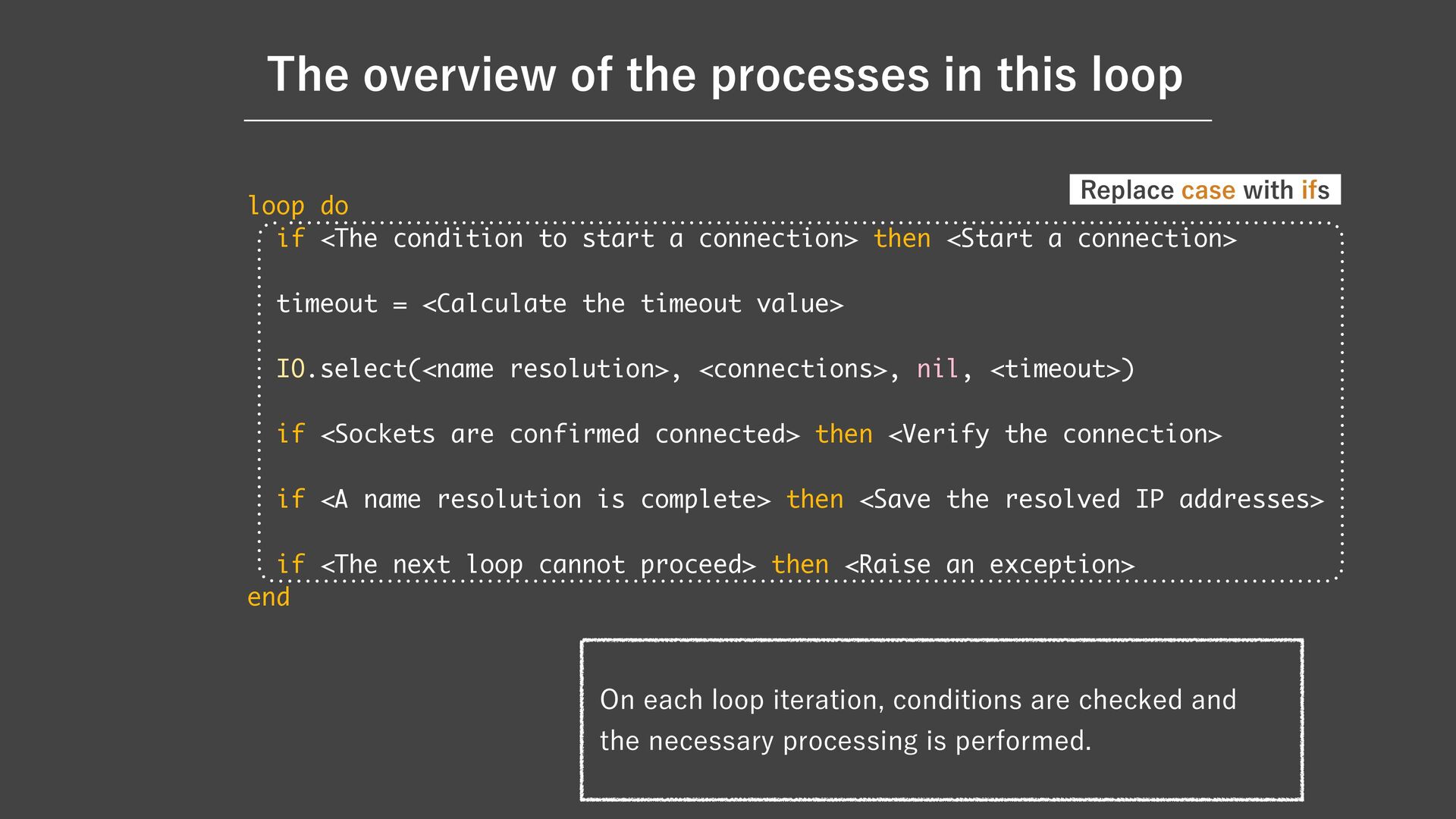Click '<Sockets are confirmed connected>' condition
The height and width of the screenshot is (819, 1456).
560,435
